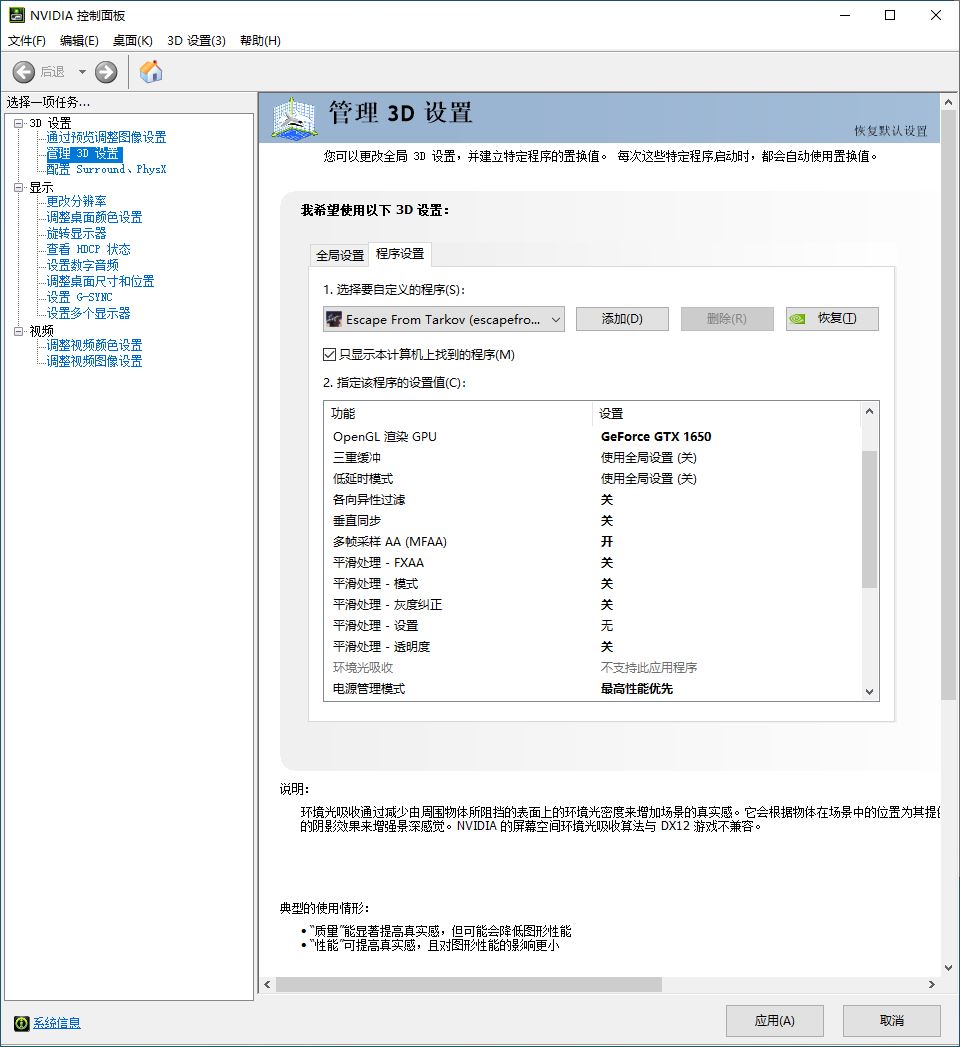Screen dimensions: 960x1047
Task: Click the NVIDIA logo on 恢复 button
Action: [798, 319]
